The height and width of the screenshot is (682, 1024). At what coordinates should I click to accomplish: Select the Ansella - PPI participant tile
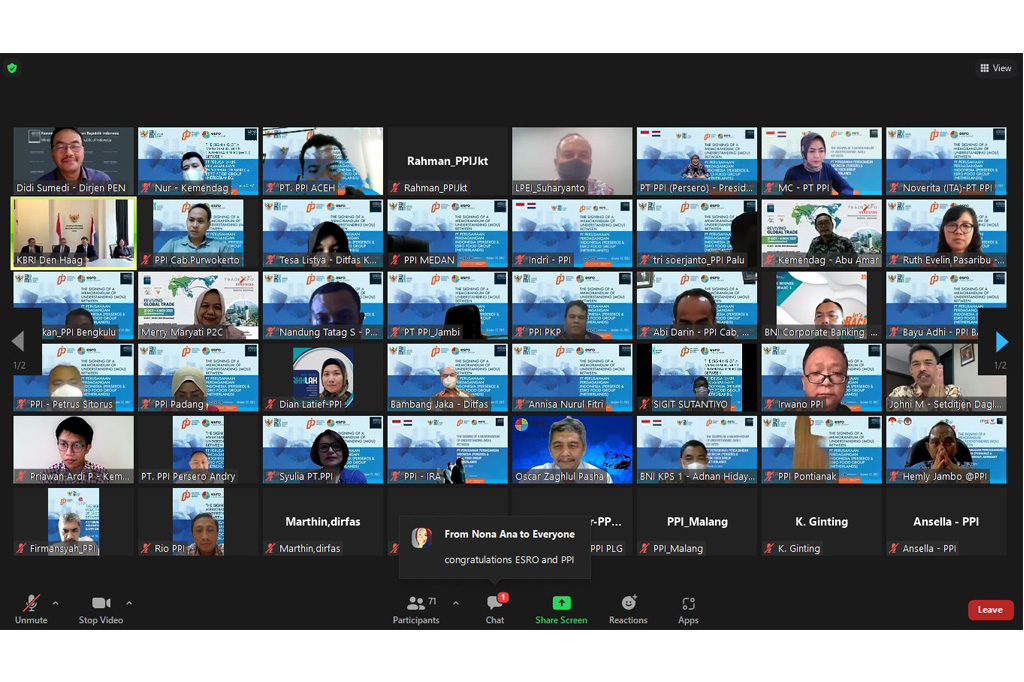pyautogui.click(x=946, y=522)
